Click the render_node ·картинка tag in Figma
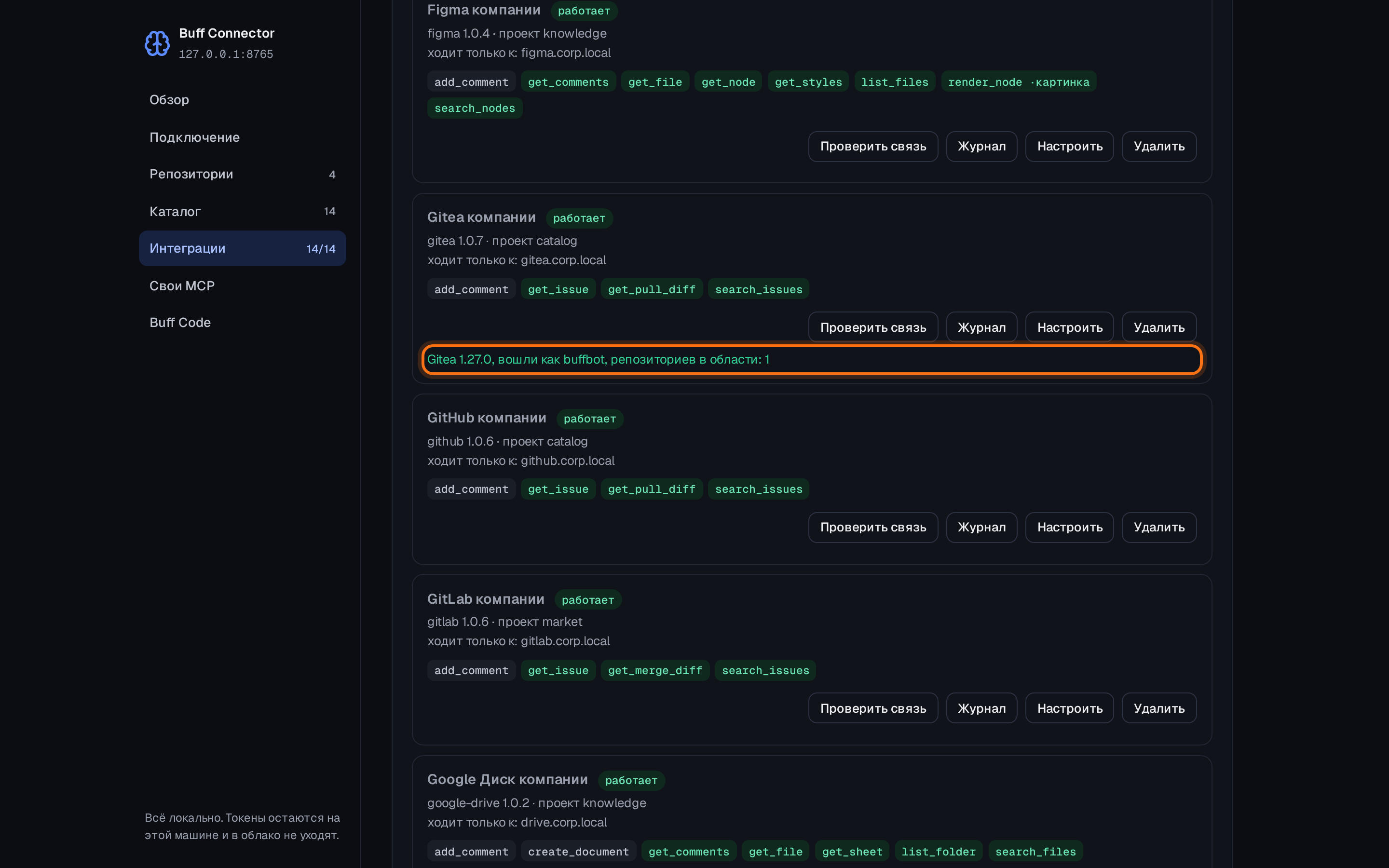Viewport: 1389px width, 868px height. [x=1018, y=82]
